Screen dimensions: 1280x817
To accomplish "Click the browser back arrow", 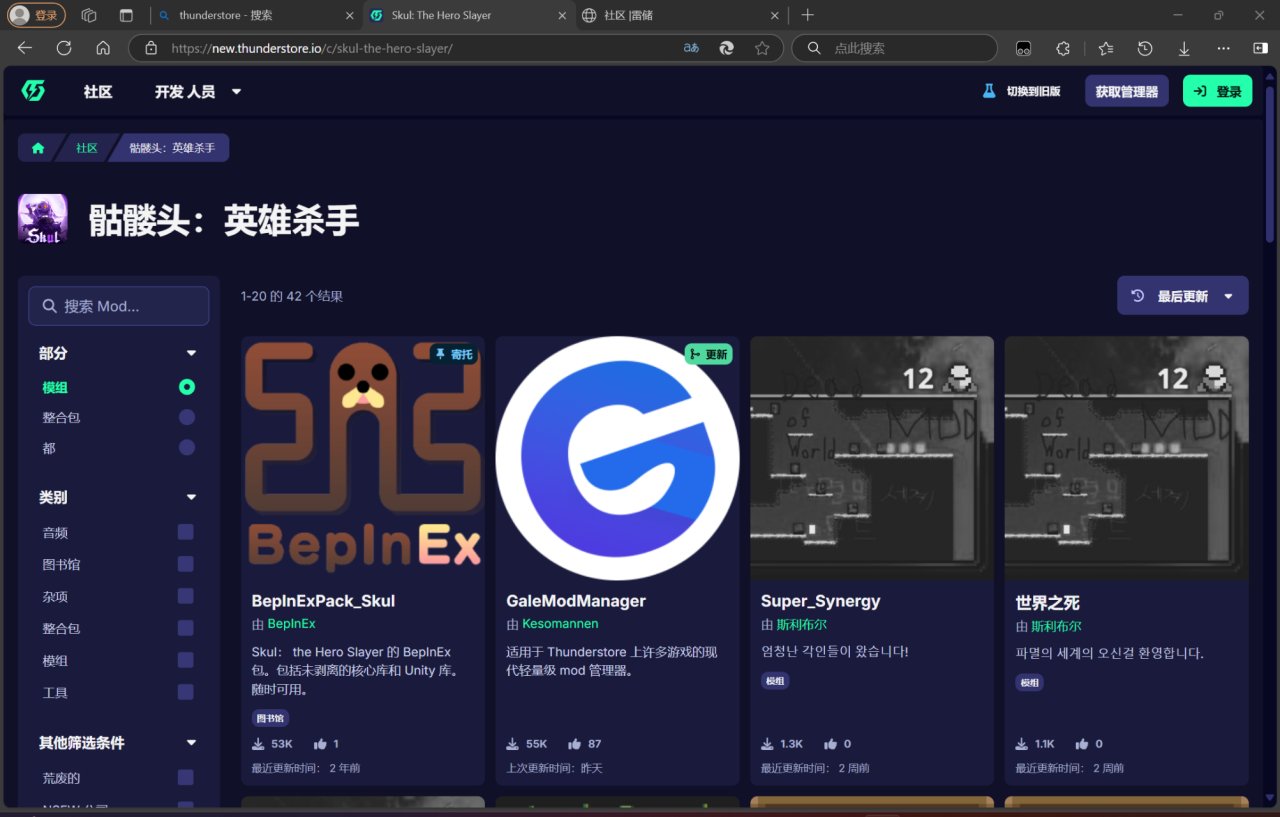I will pos(25,48).
